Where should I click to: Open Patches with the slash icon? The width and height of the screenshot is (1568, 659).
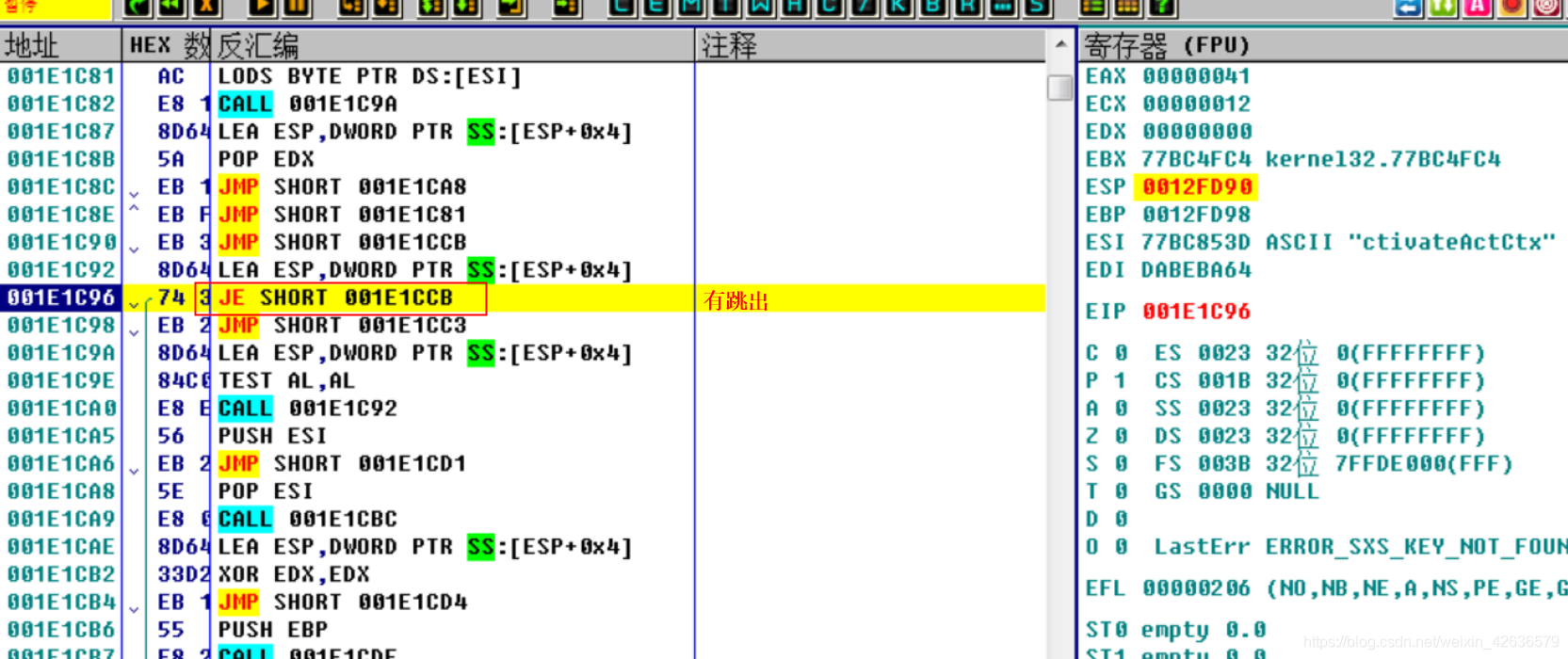pyautogui.click(x=864, y=8)
